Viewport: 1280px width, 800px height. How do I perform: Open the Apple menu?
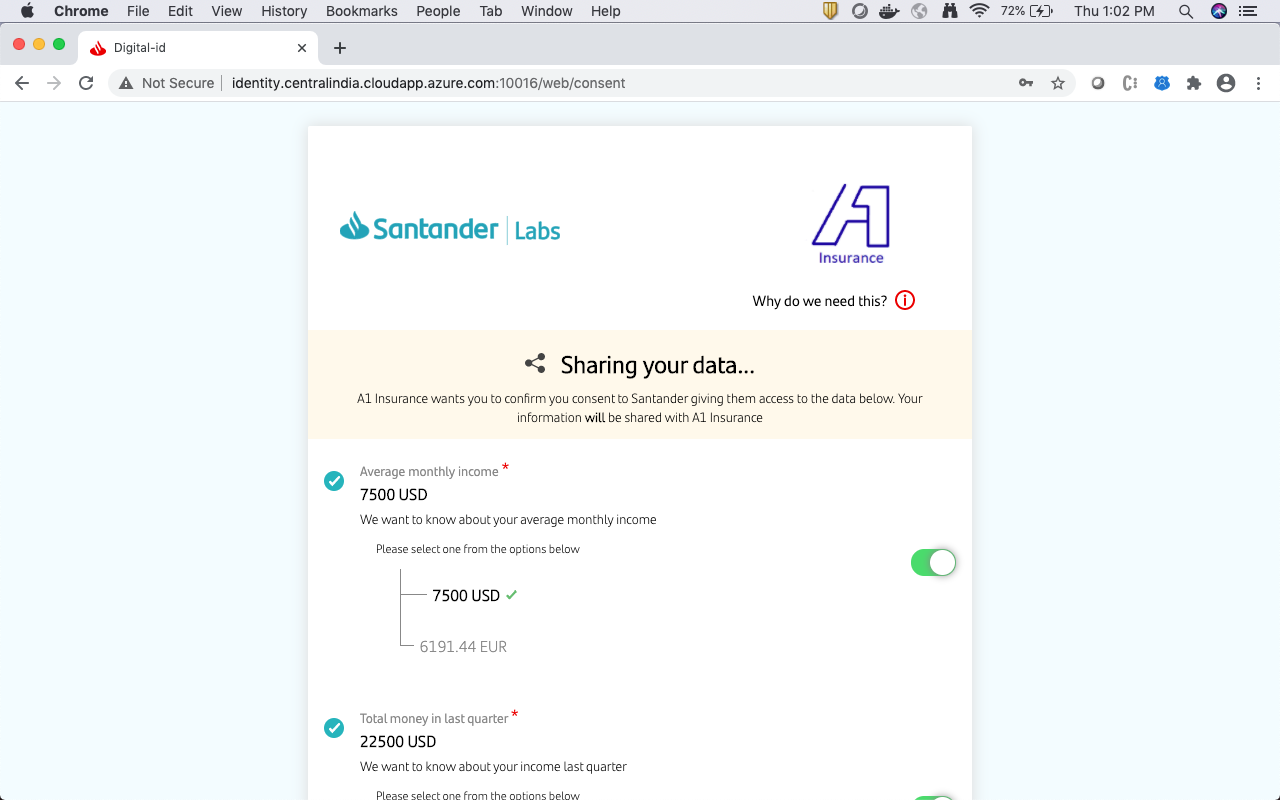[x=27, y=11]
